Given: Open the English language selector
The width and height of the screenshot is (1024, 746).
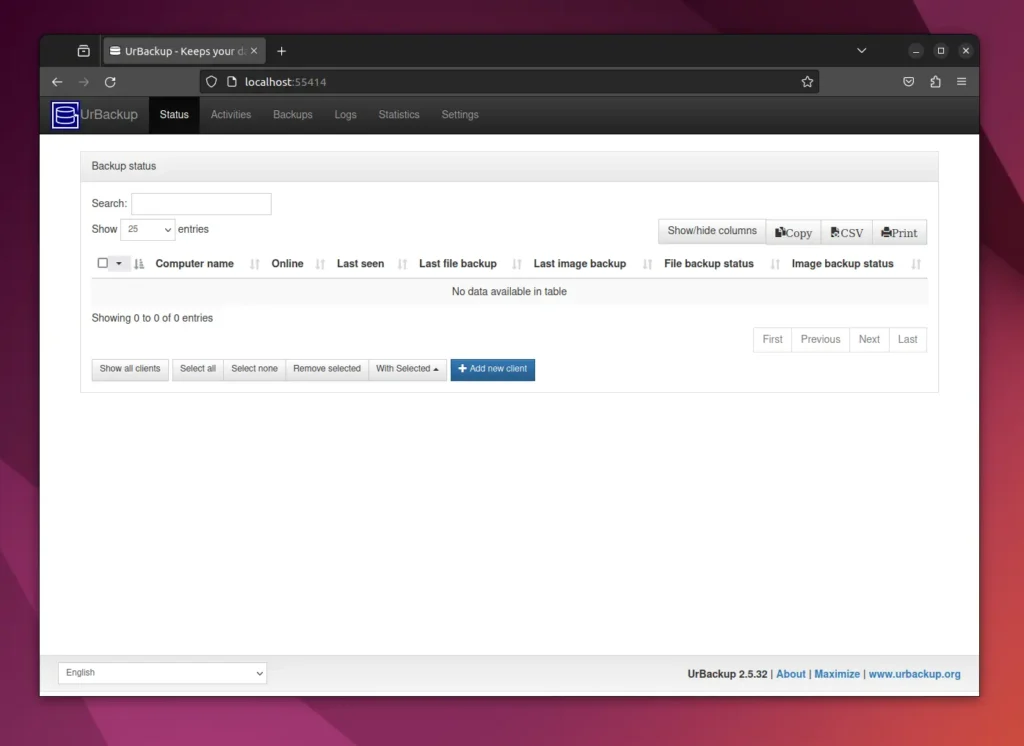Looking at the screenshot, I should [162, 672].
